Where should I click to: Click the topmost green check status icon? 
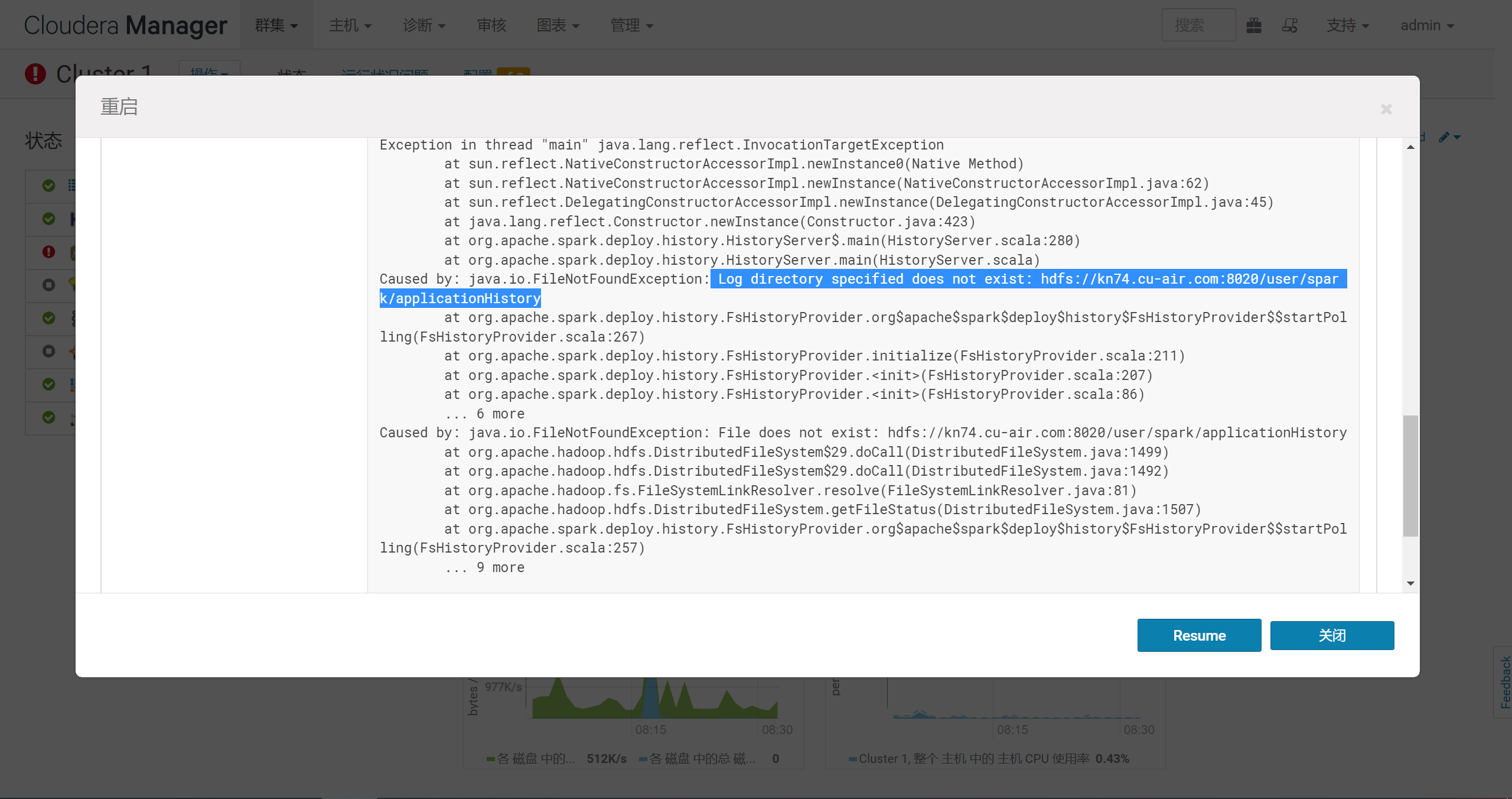tap(48, 186)
